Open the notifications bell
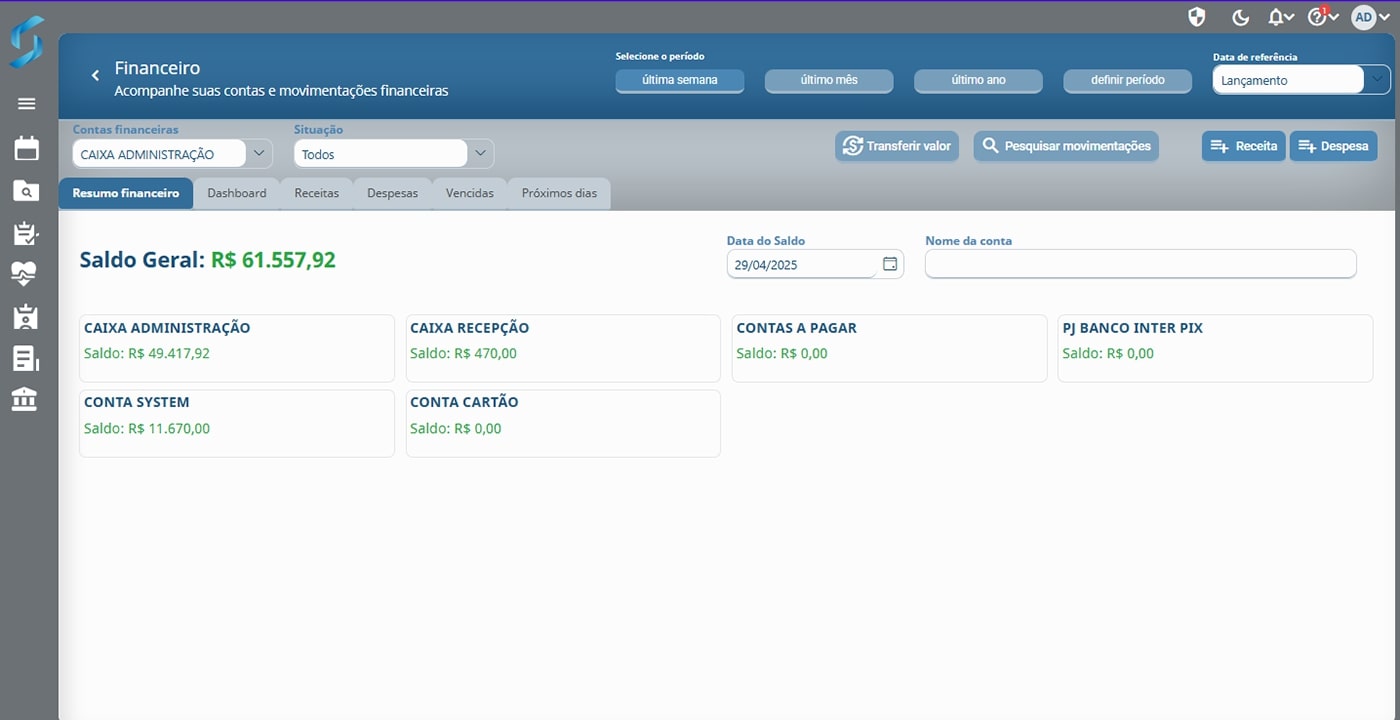1400x720 pixels. point(1276,17)
